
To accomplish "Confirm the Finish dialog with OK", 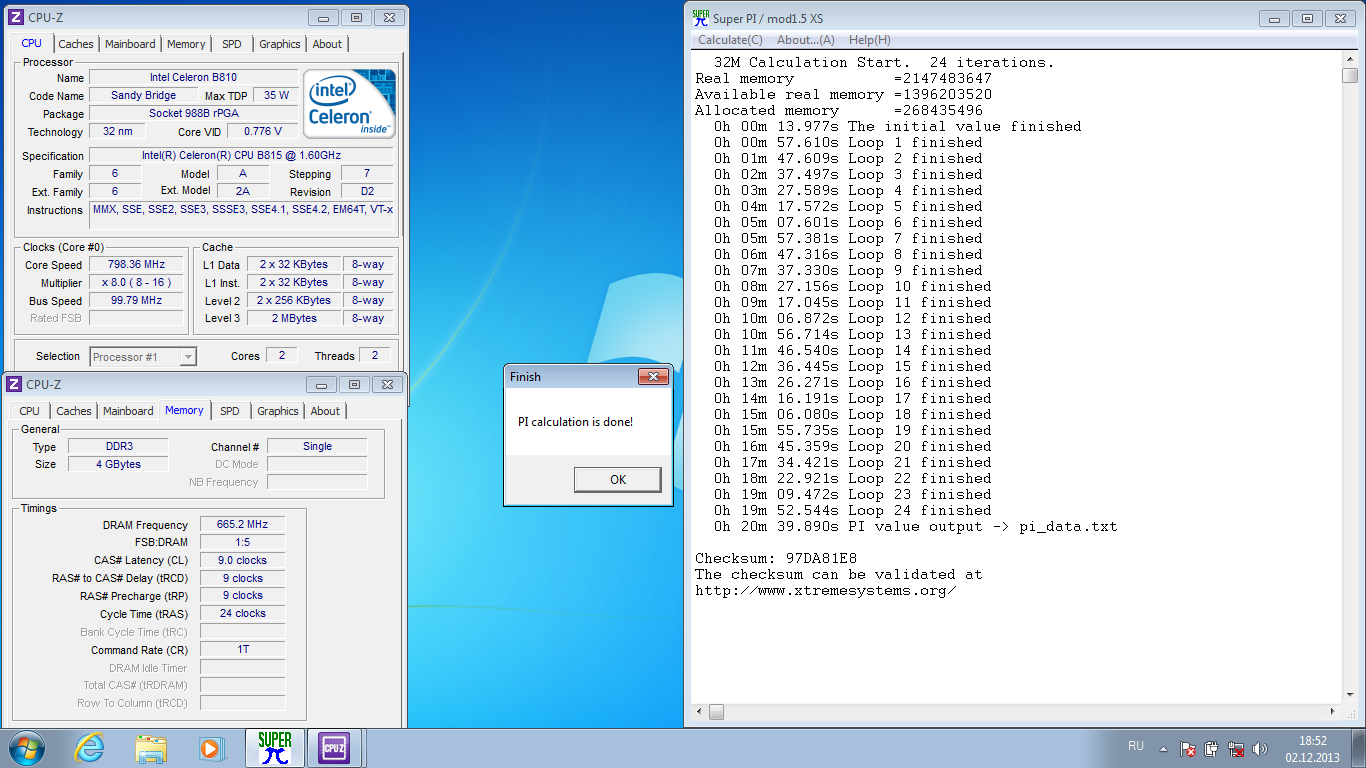I will pyautogui.click(x=618, y=480).
